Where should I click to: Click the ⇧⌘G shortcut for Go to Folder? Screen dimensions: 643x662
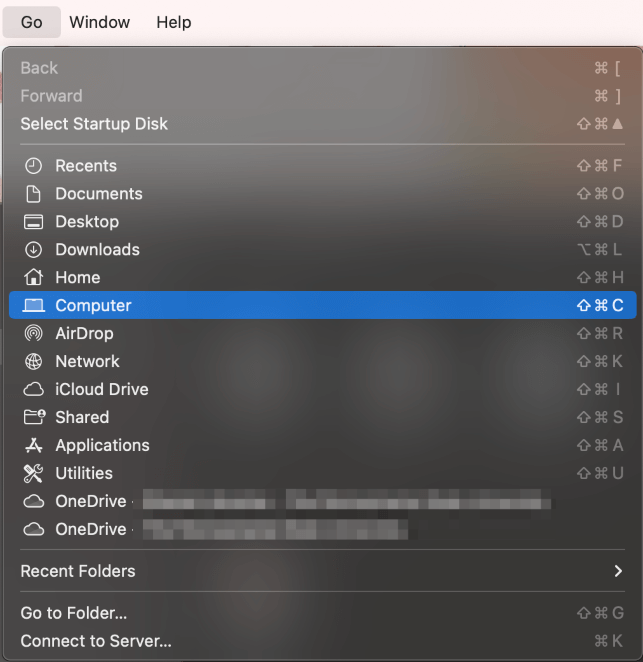(x=600, y=613)
